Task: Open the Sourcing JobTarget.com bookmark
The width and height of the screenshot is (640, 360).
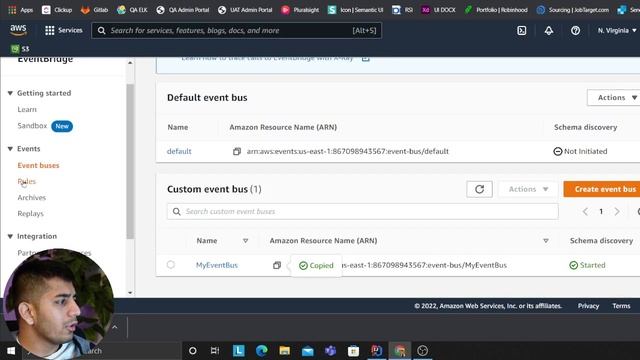Action: point(572,10)
